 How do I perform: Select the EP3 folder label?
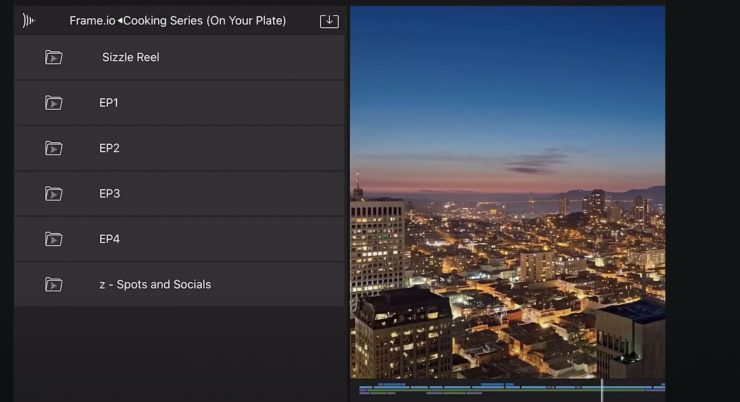[x=109, y=194]
